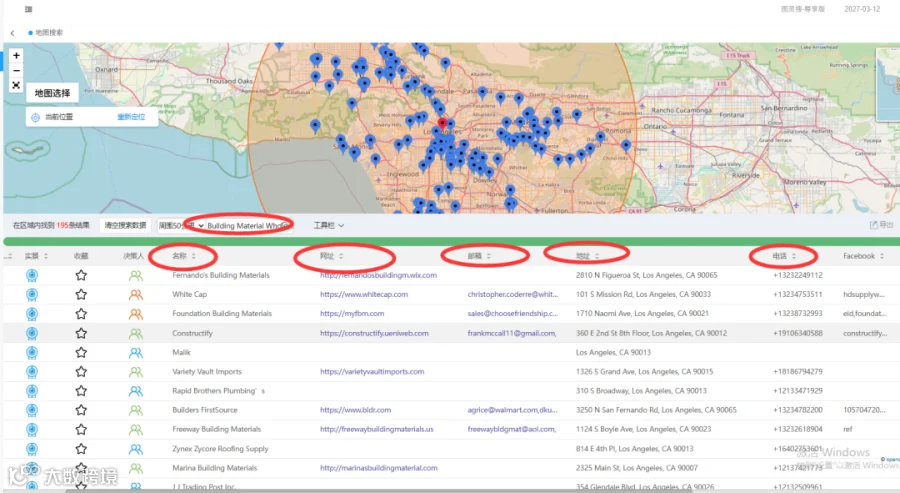Select the red center pin on the map

click(x=442, y=123)
